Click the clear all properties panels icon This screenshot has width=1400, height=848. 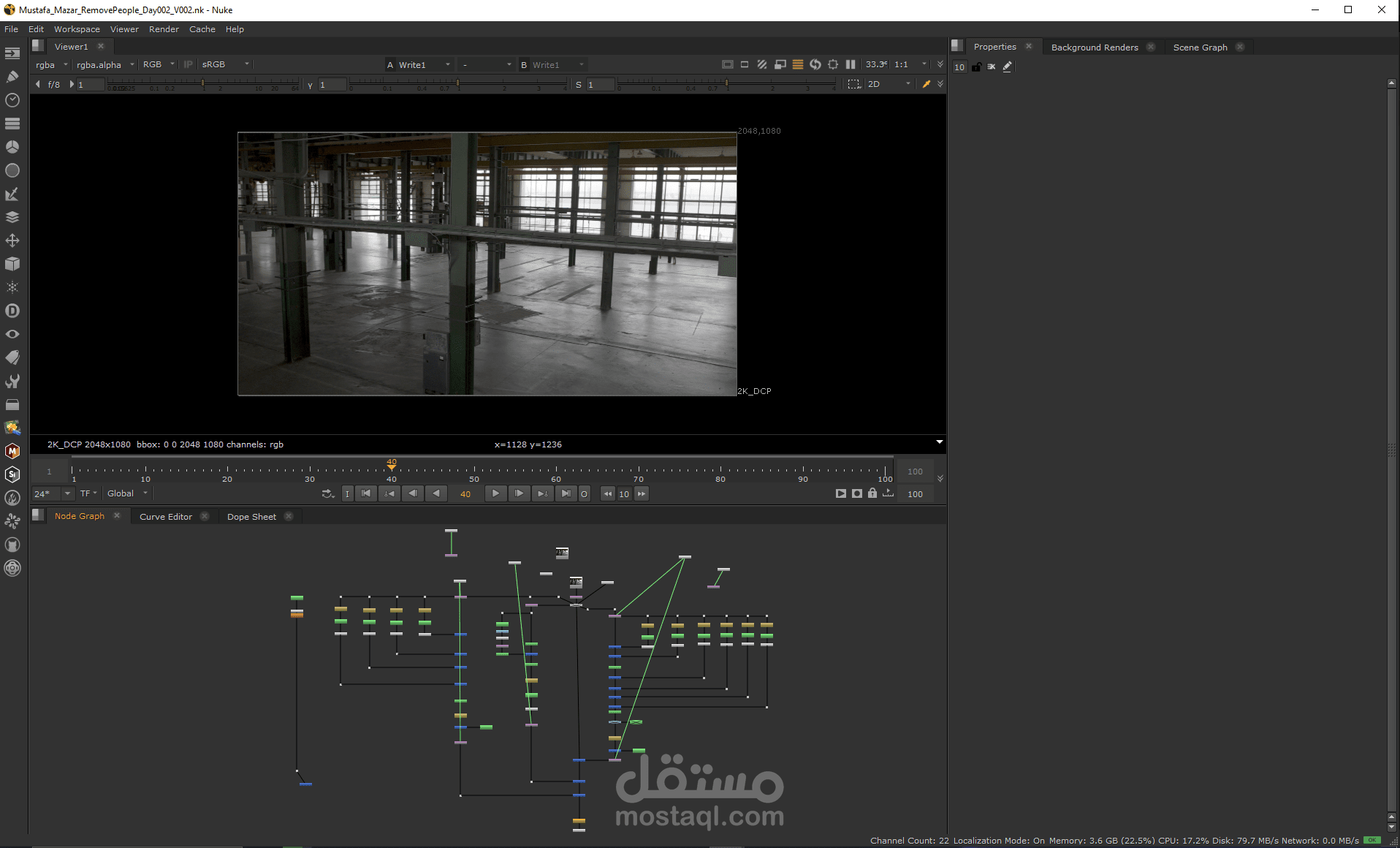(992, 67)
